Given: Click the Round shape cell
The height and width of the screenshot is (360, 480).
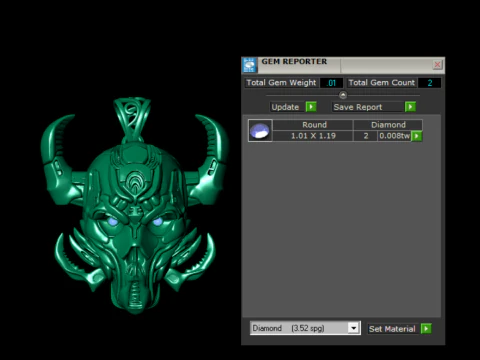Looking at the screenshot, I should point(314,125).
